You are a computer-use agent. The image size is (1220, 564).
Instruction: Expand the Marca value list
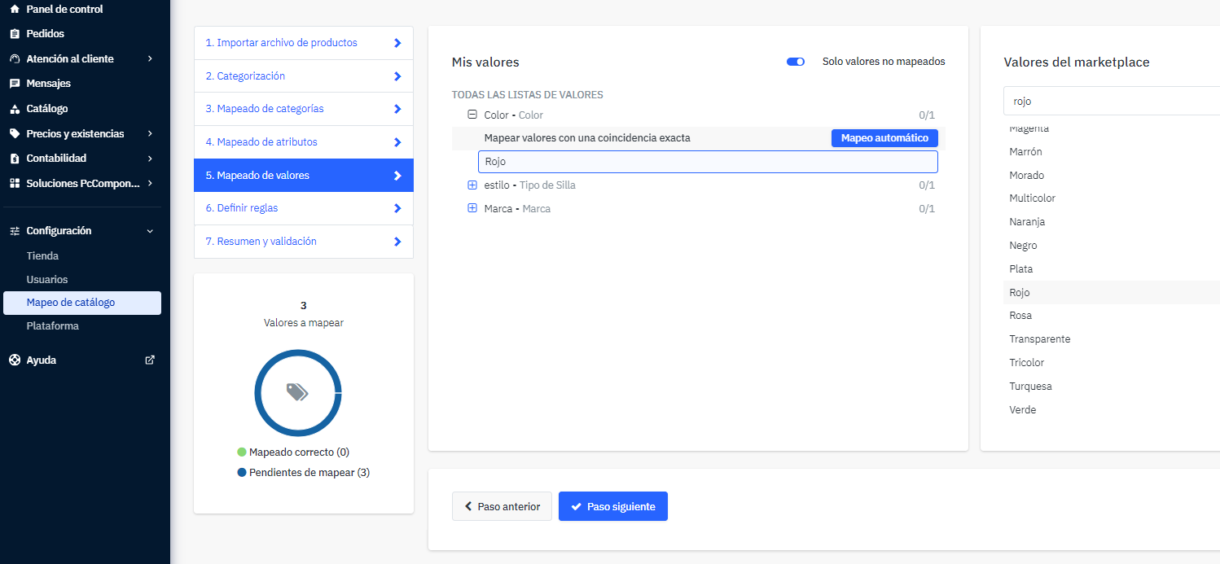472,208
